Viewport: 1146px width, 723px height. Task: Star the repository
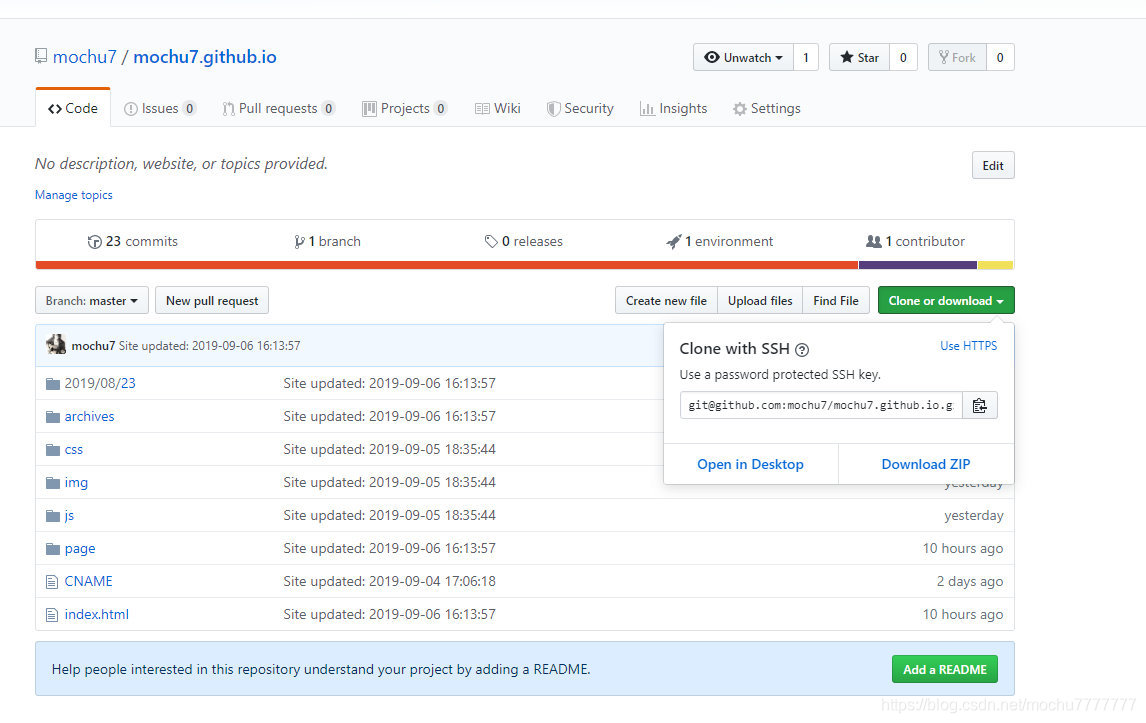point(858,57)
